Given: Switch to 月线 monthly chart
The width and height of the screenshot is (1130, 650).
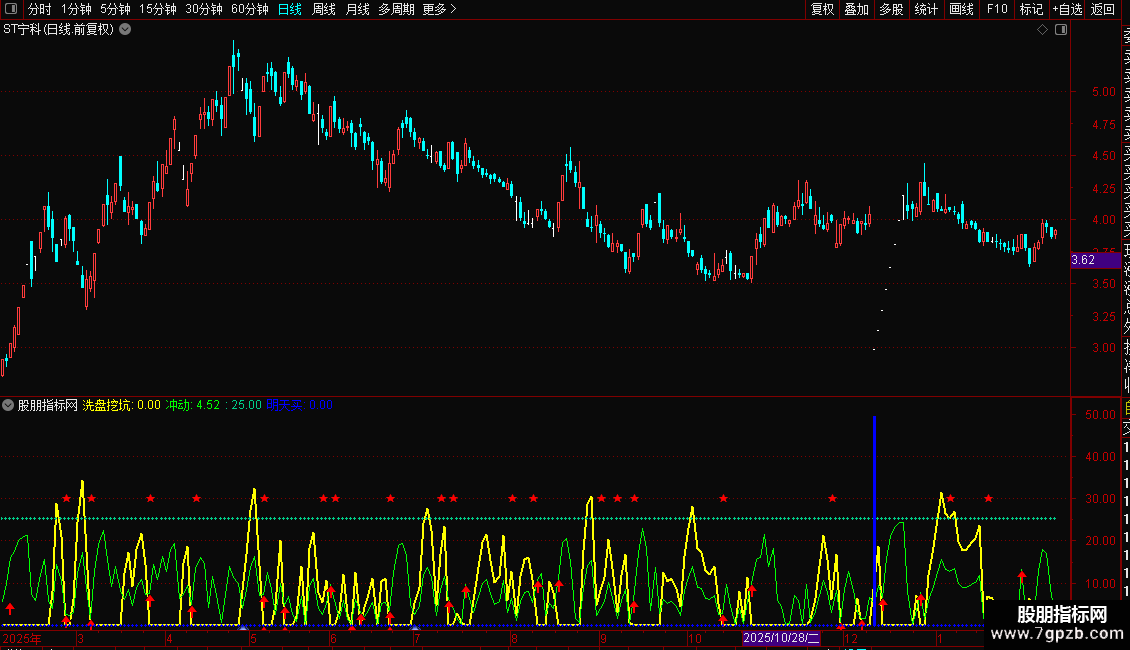Looking at the screenshot, I should [x=357, y=9].
